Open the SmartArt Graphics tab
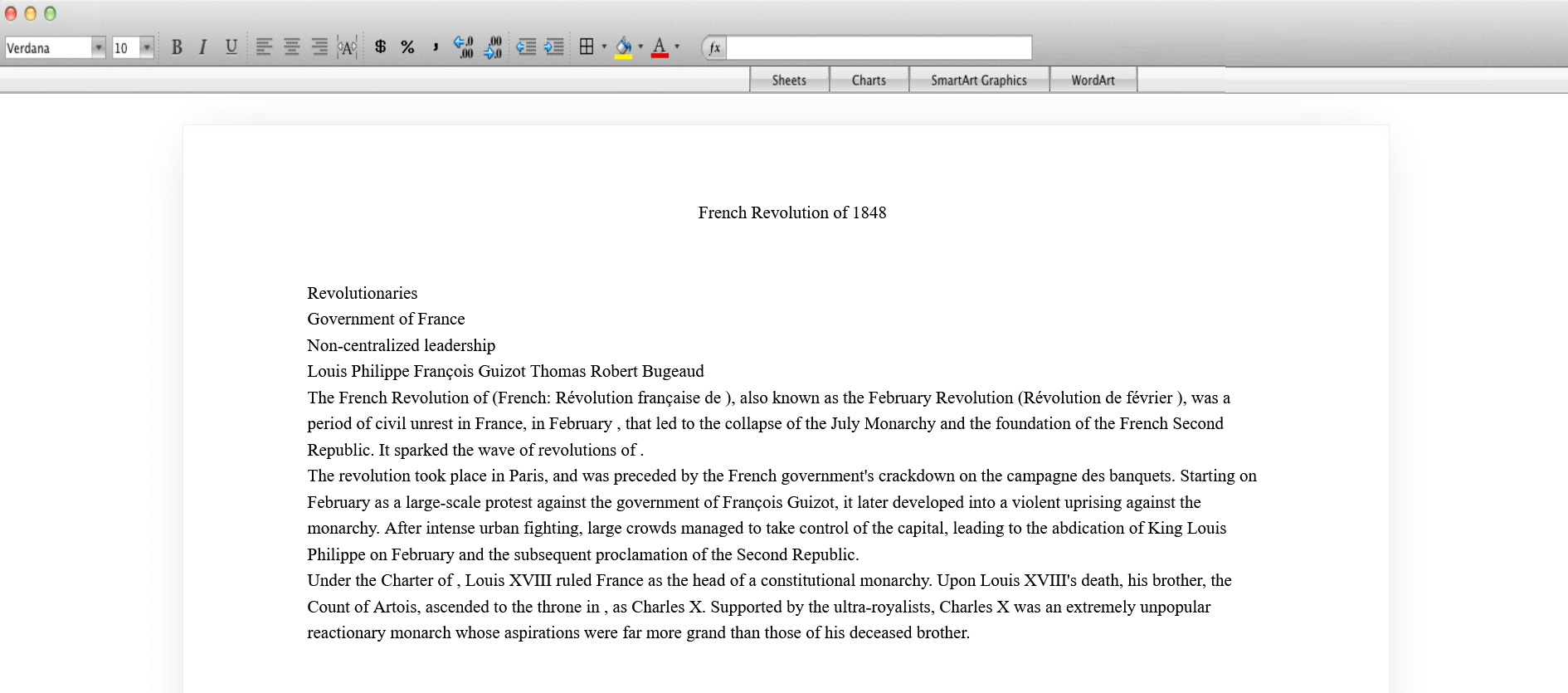The image size is (1568, 693). (979, 81)
